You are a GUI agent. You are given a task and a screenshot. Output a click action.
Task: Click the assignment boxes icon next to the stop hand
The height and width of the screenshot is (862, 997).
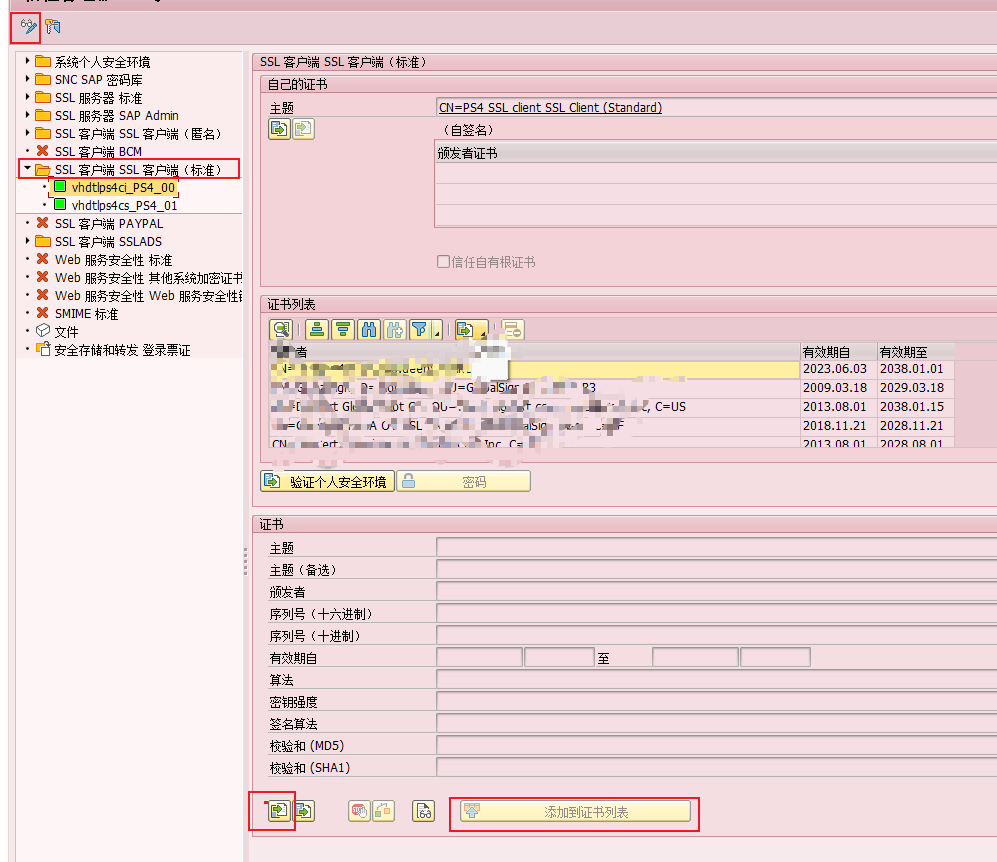[x=383, y=811]
